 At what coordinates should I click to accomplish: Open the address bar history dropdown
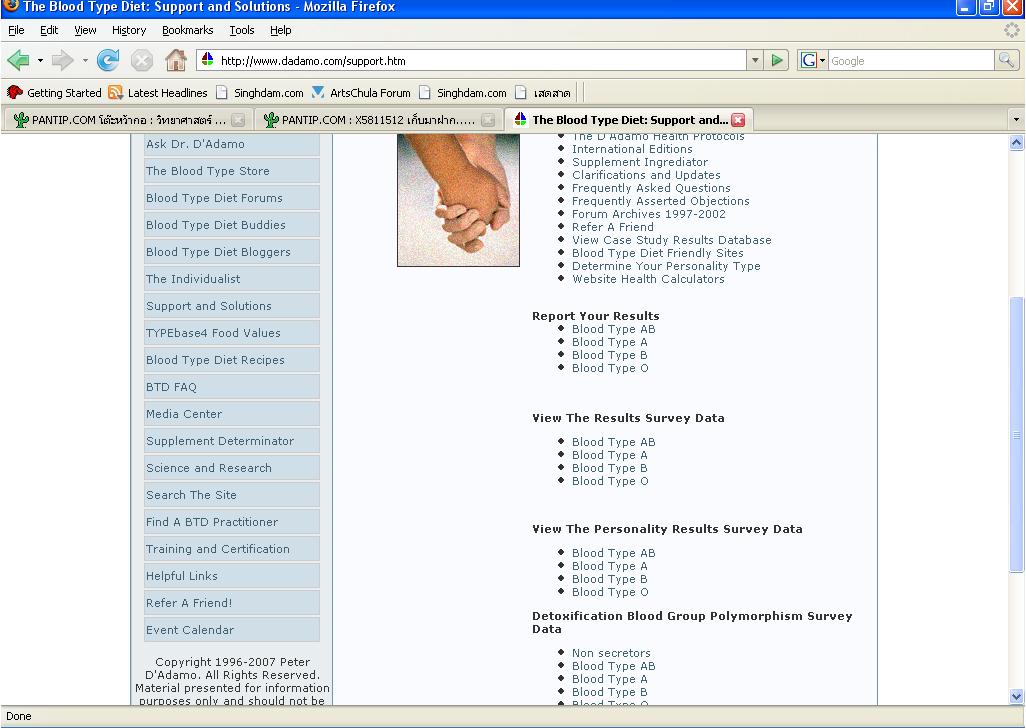[x=755, y=61]
